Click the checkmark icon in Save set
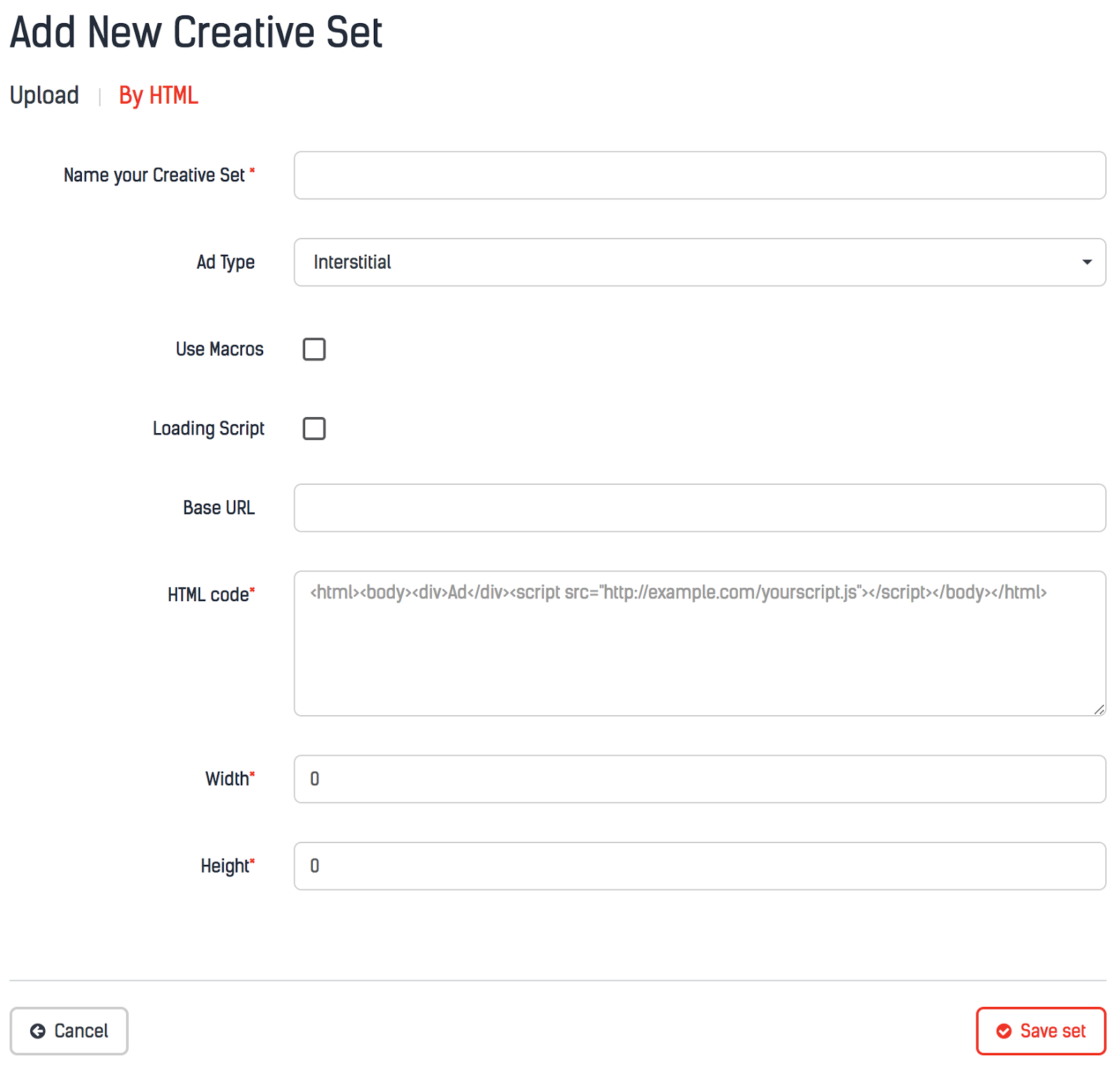Image resolution: width=1120 pixels, height=1065 pixels. 1004,1031
